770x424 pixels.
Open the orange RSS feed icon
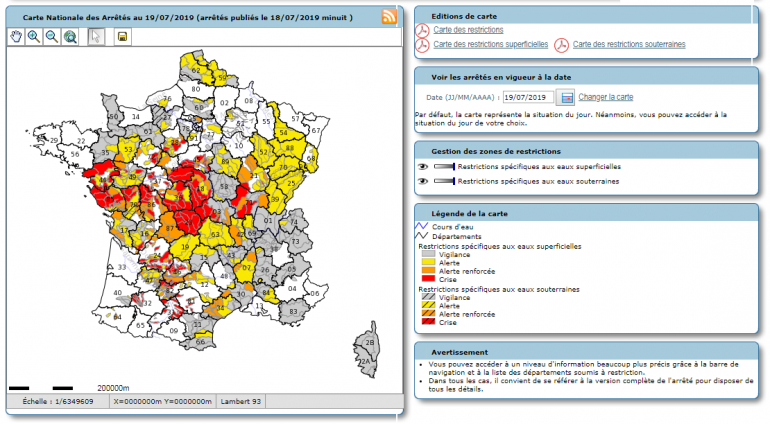[389, 16]
